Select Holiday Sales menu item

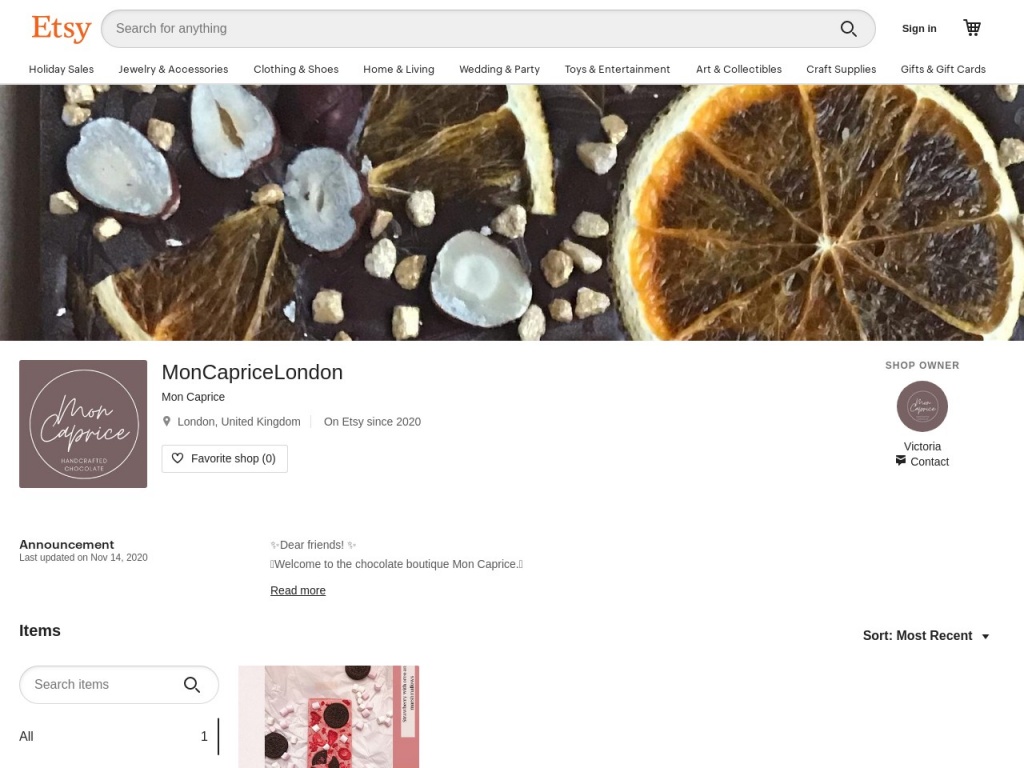[61, 69]
